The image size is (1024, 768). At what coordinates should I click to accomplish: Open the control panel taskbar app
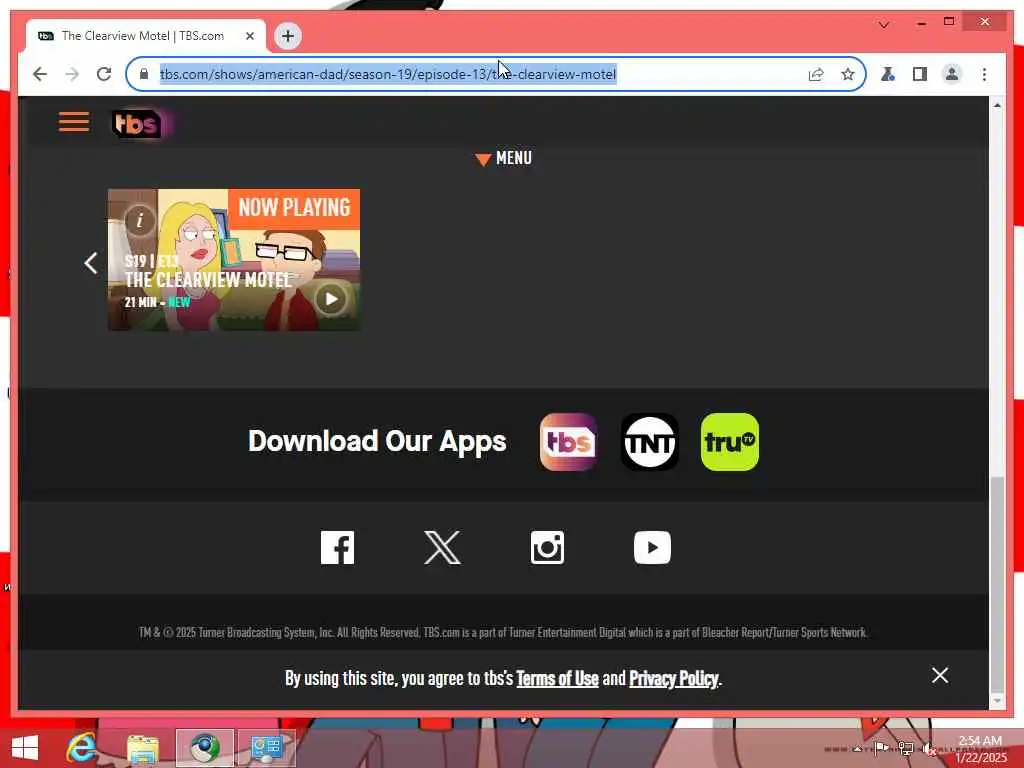tap(267, 748)
